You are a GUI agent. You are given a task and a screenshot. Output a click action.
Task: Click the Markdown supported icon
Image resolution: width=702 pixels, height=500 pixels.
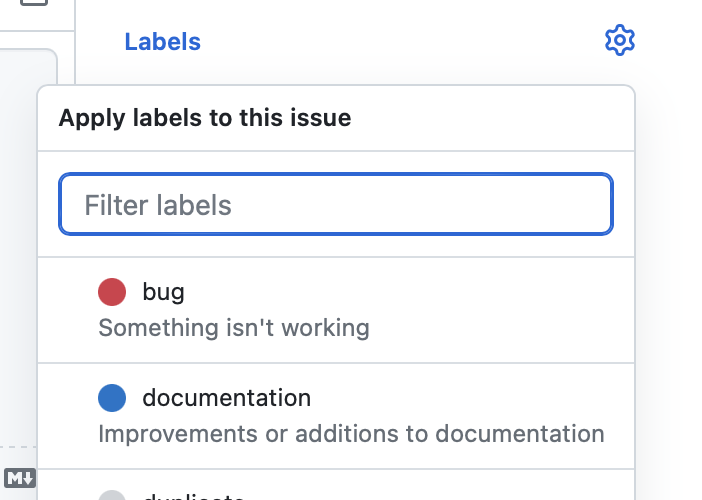[20, 478]
